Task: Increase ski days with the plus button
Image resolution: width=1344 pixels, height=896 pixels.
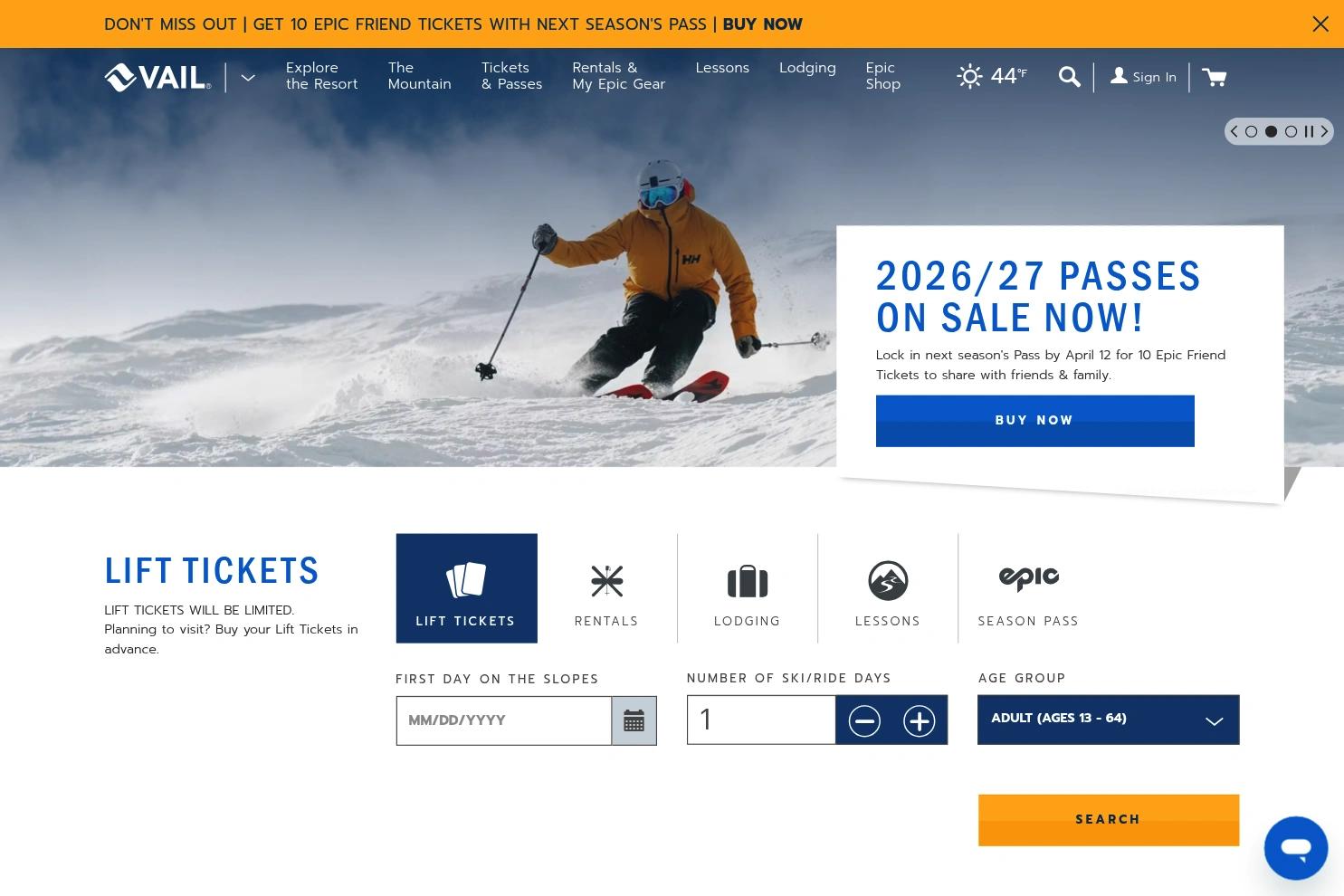Action: 919,720
